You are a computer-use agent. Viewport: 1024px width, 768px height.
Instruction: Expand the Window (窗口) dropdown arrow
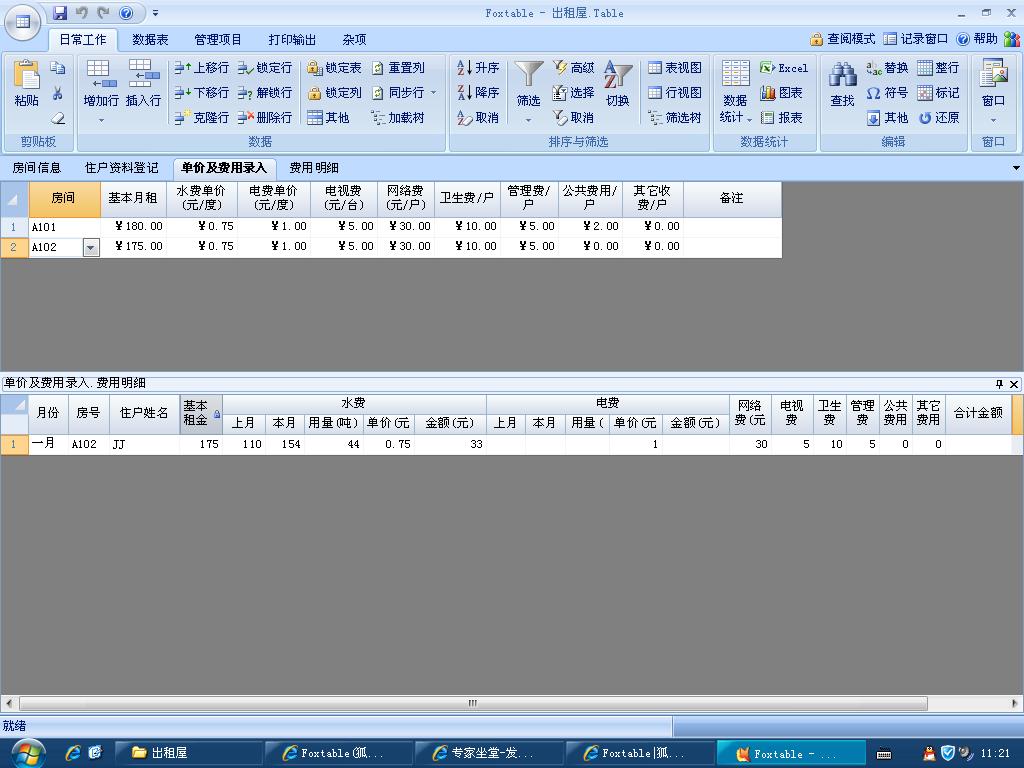click(x=993, y=120)
